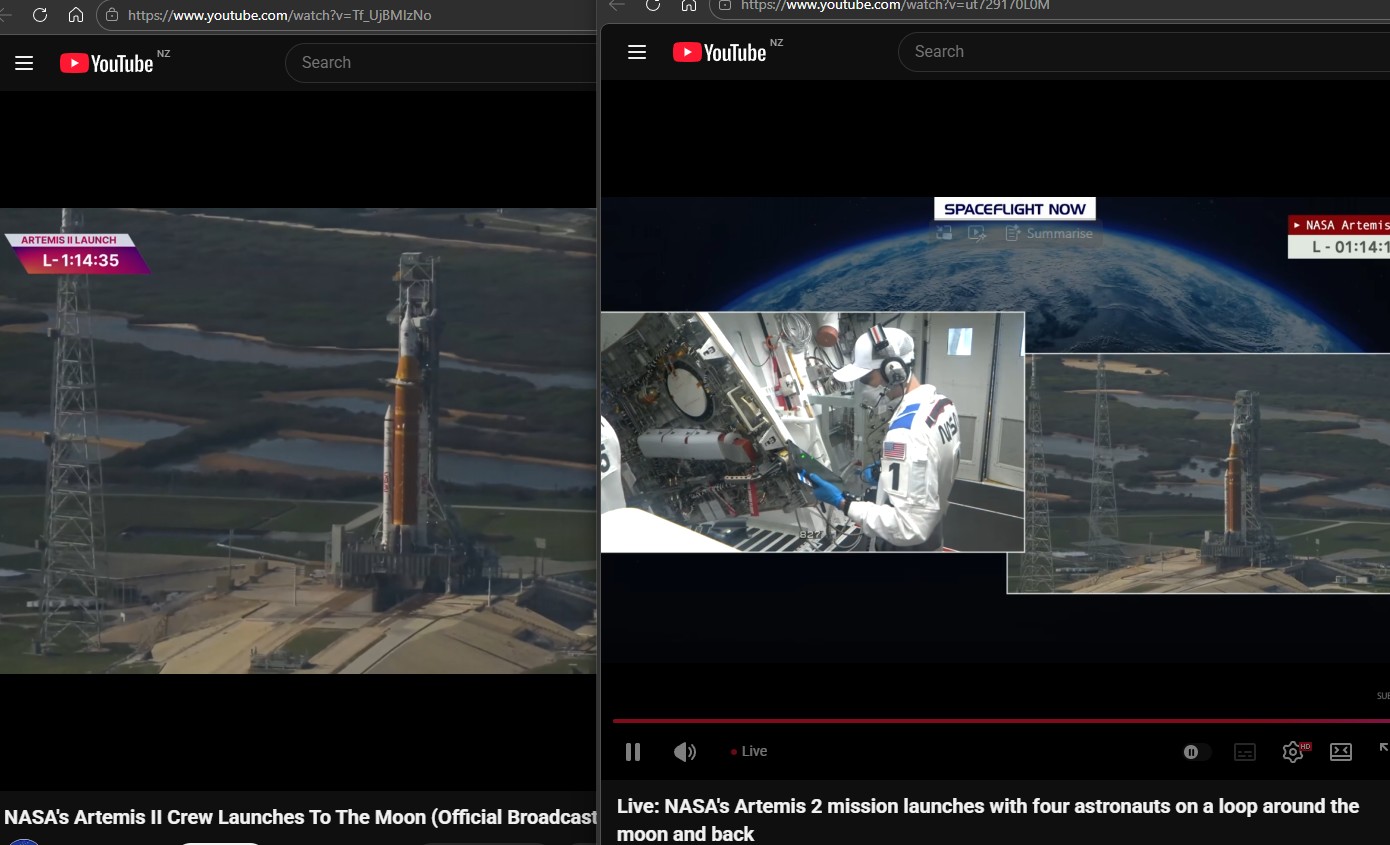This screenshot has width=1390, height=845.
Task: Switch the right video to theater mode
Action: pyautogui.click(x=1341, y=752)
